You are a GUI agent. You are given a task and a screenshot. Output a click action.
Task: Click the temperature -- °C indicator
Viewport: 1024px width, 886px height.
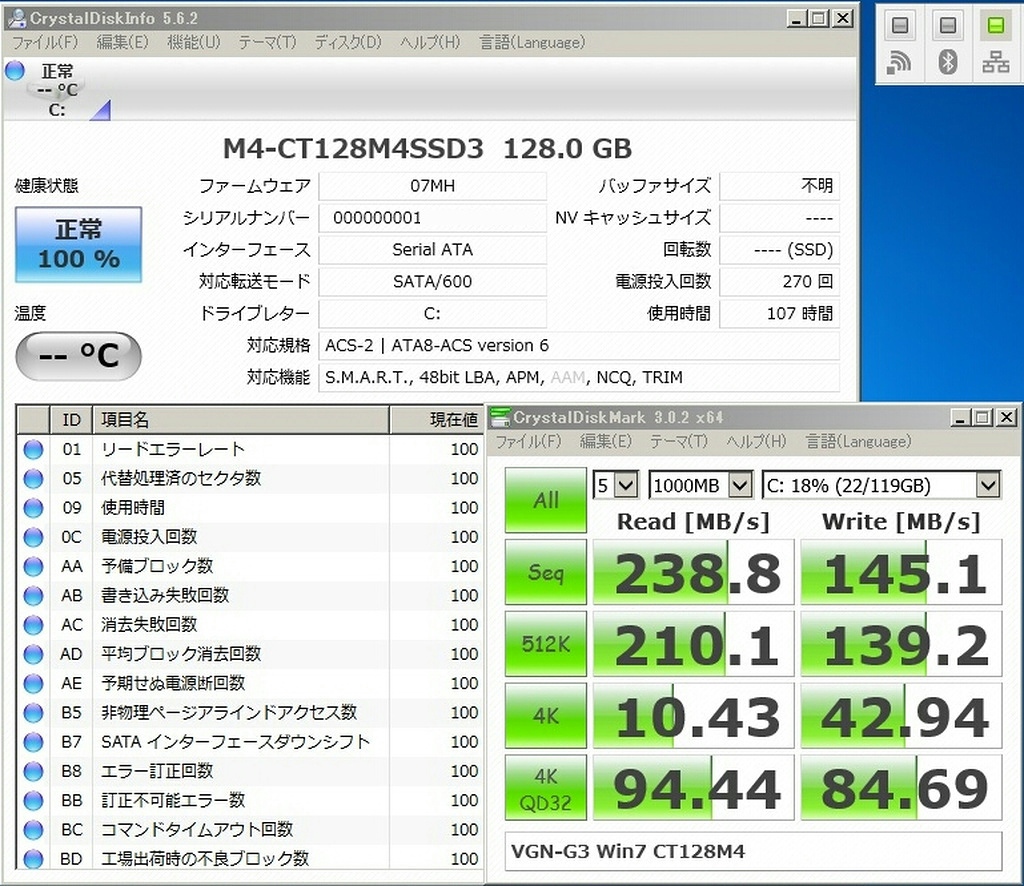pos(78,356)
